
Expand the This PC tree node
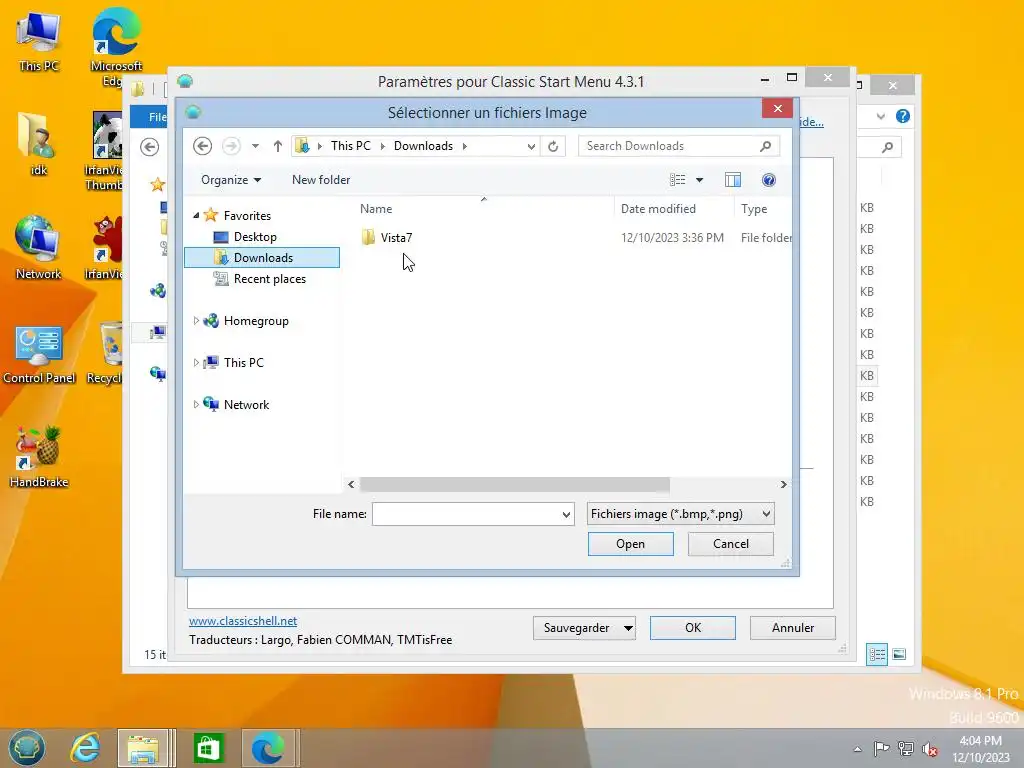click(196, 362)
